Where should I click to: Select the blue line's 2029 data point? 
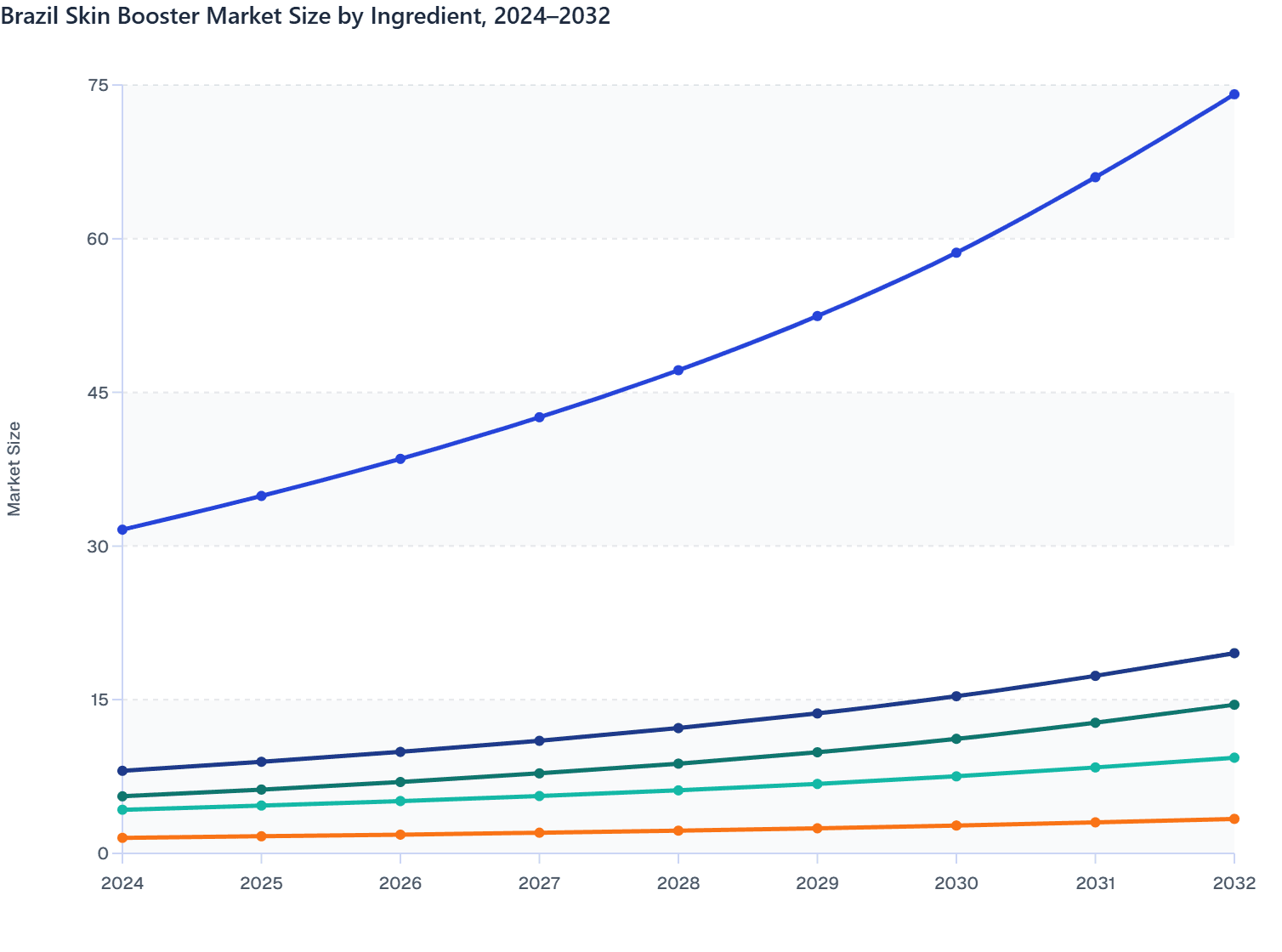816,315
